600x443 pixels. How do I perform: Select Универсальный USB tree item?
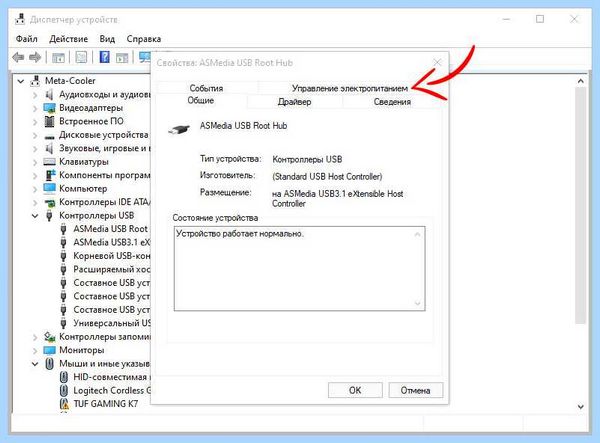(112, 323)
